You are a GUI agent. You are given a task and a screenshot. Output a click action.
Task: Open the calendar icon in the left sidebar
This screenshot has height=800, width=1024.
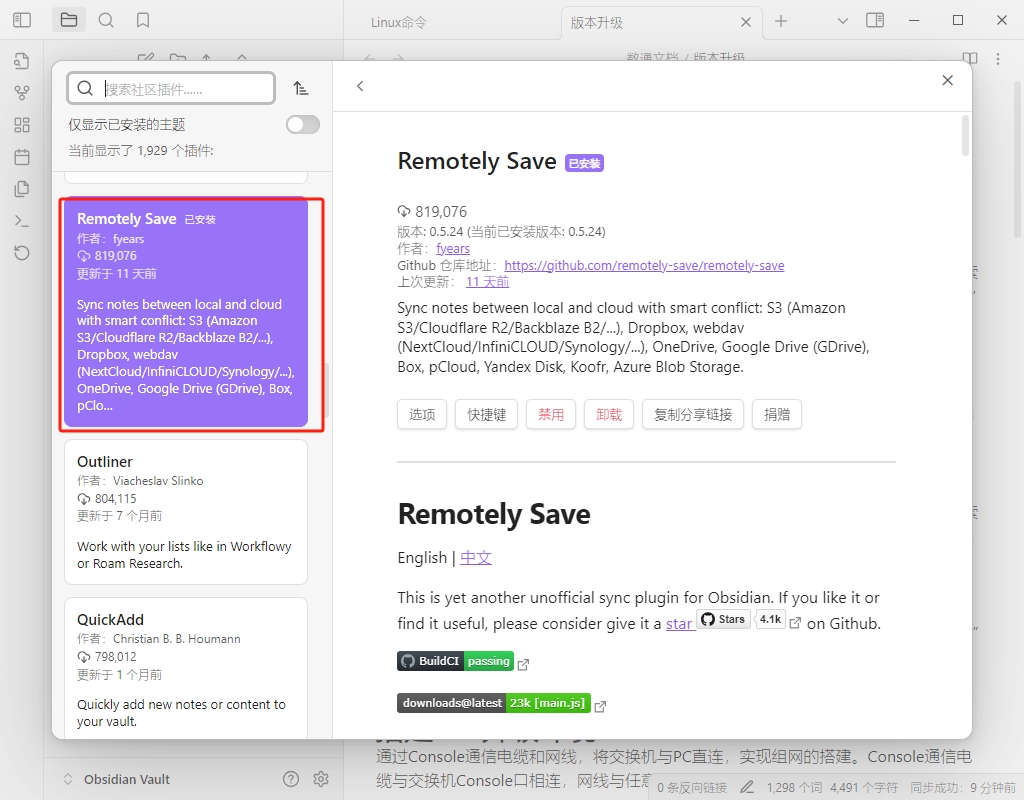click(22, 157)
